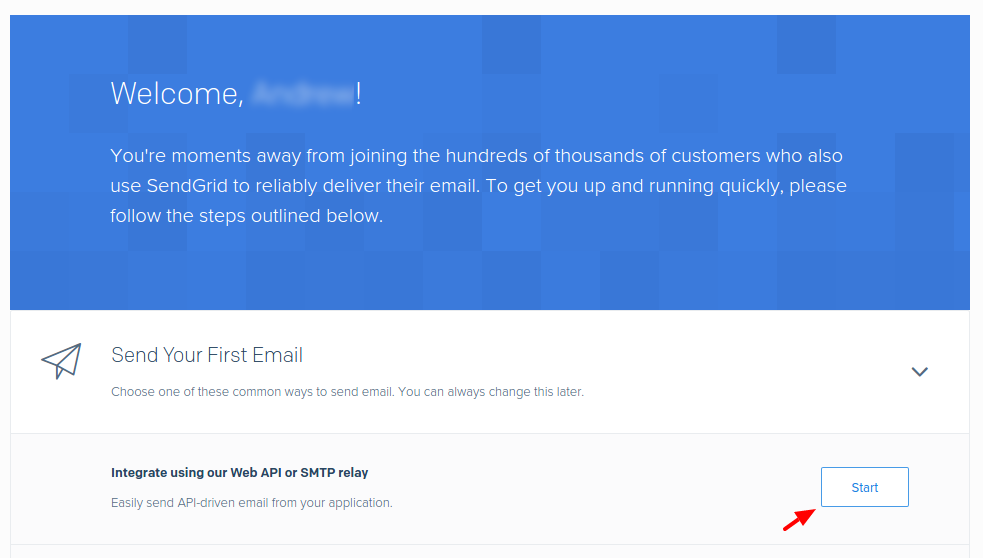Click the exclamation mark after the user name

pos(359,94)
